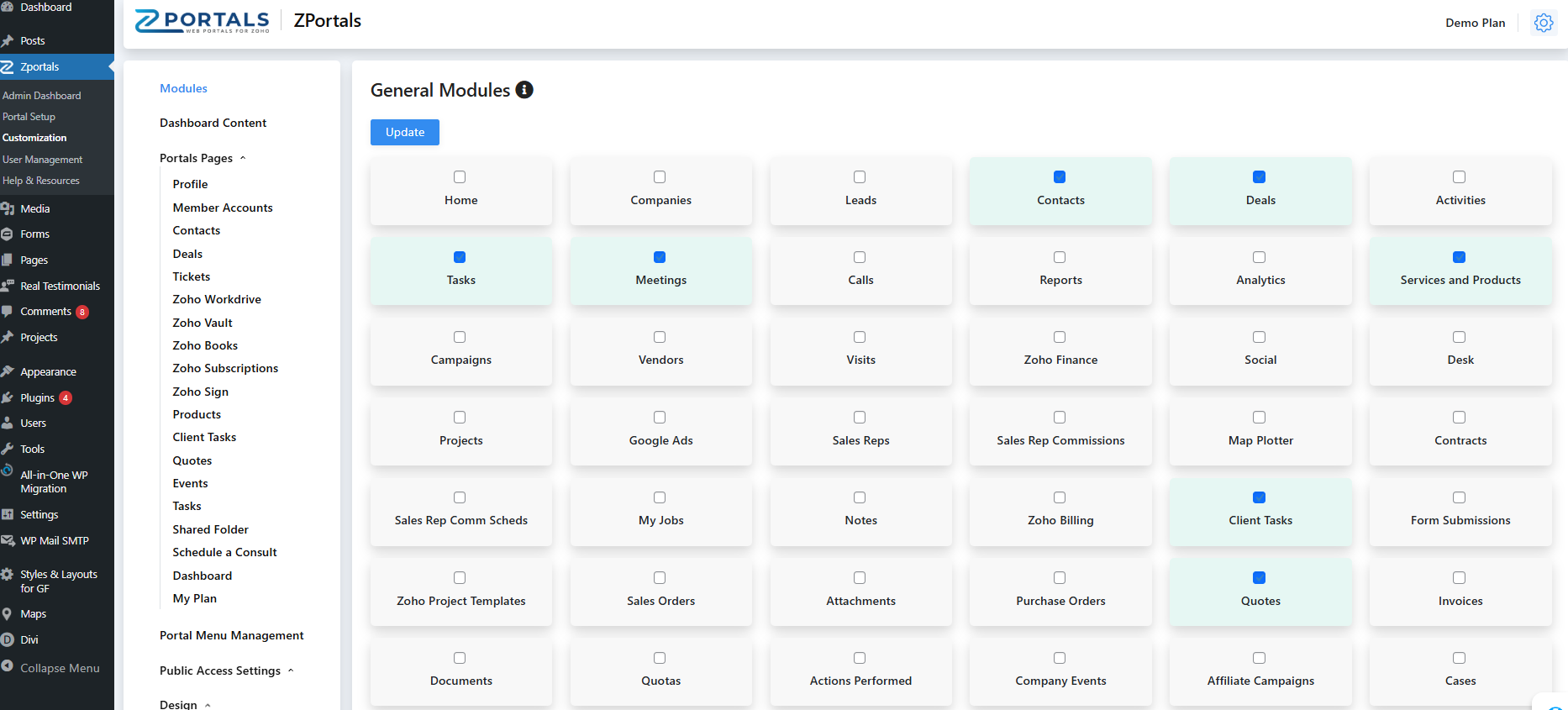Open Portal Setup in Zportals menu
Screen dimensions: 1568x710
click(29, 117)
